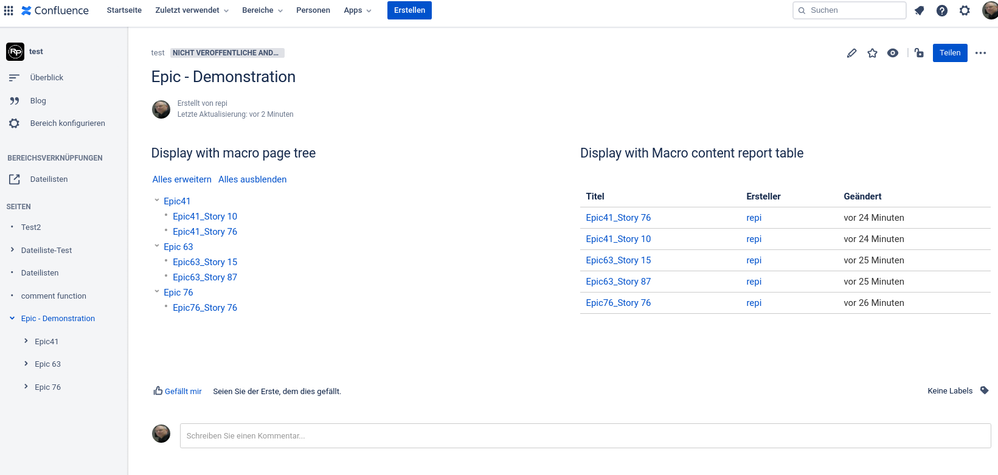Collapse Epic 63 in page tree macro
Viewport: 998px width, 475px height.
coord(157,246)
